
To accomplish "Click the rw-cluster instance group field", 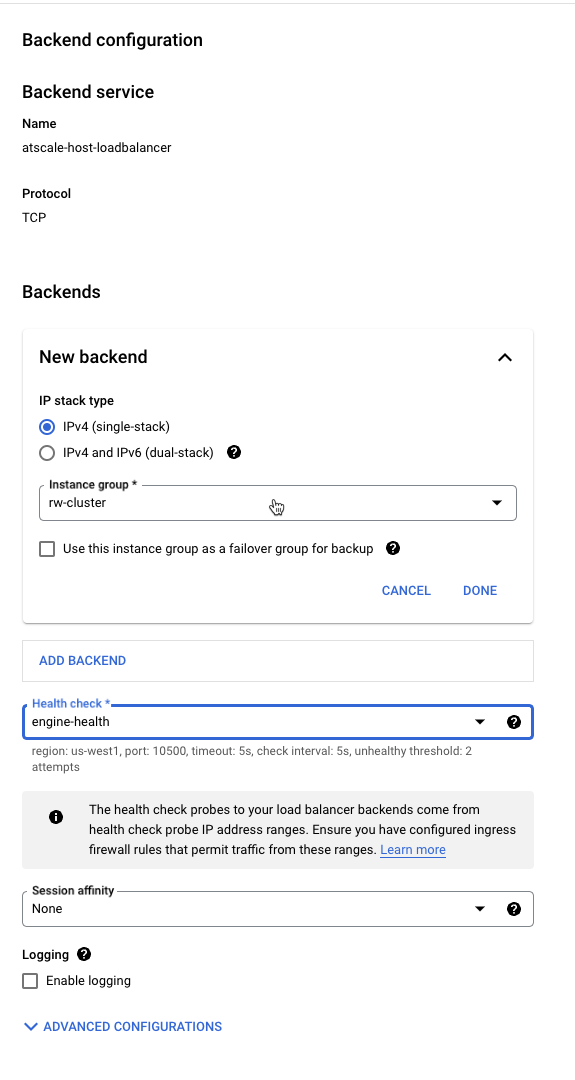I will 278,503.
